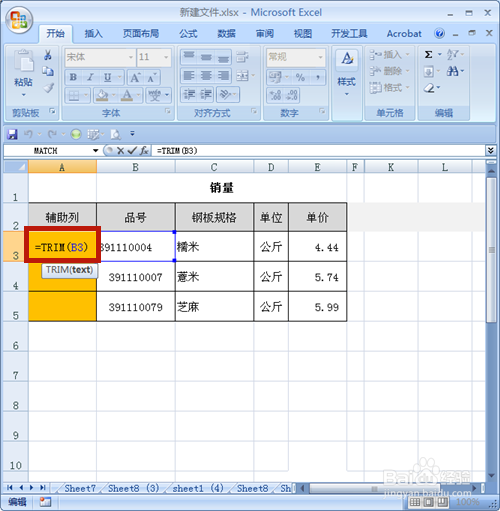The height and width of the screenshot is (511, 500).
Task: Click the vertical scrollbar thumb
Action: click(x=491, y=250)
